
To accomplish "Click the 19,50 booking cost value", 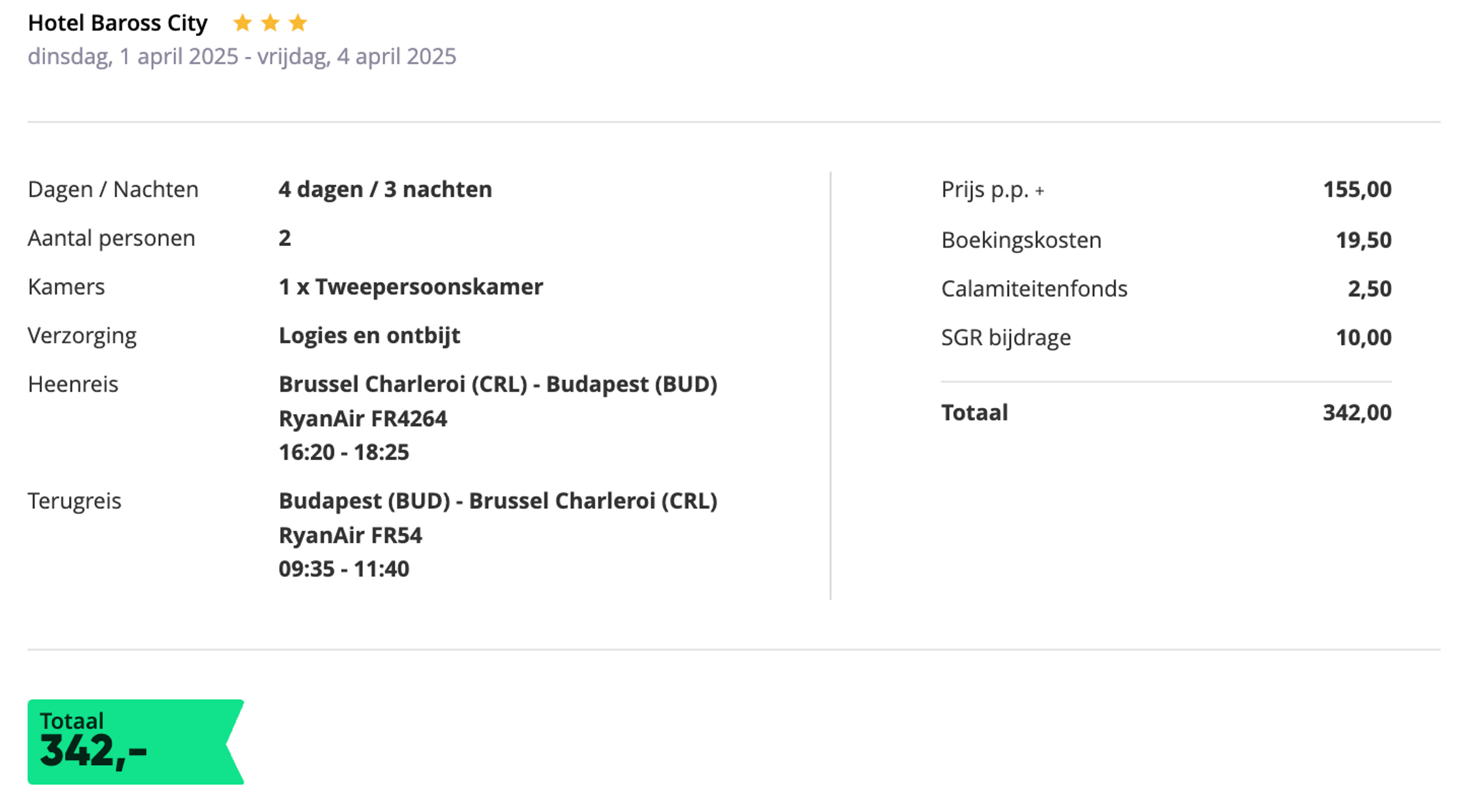I will pyautogui.click(x=1364, y=240).
